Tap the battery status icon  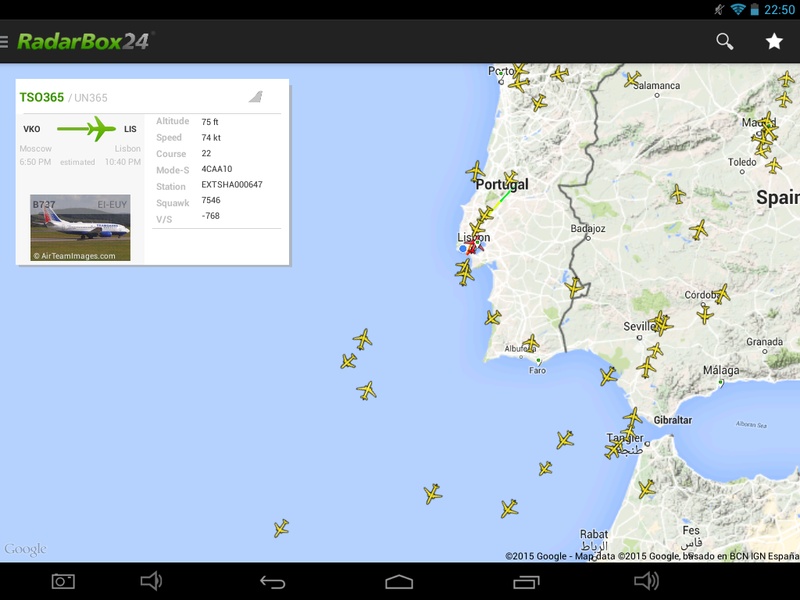pyautogui.click(x=755, y=9)
